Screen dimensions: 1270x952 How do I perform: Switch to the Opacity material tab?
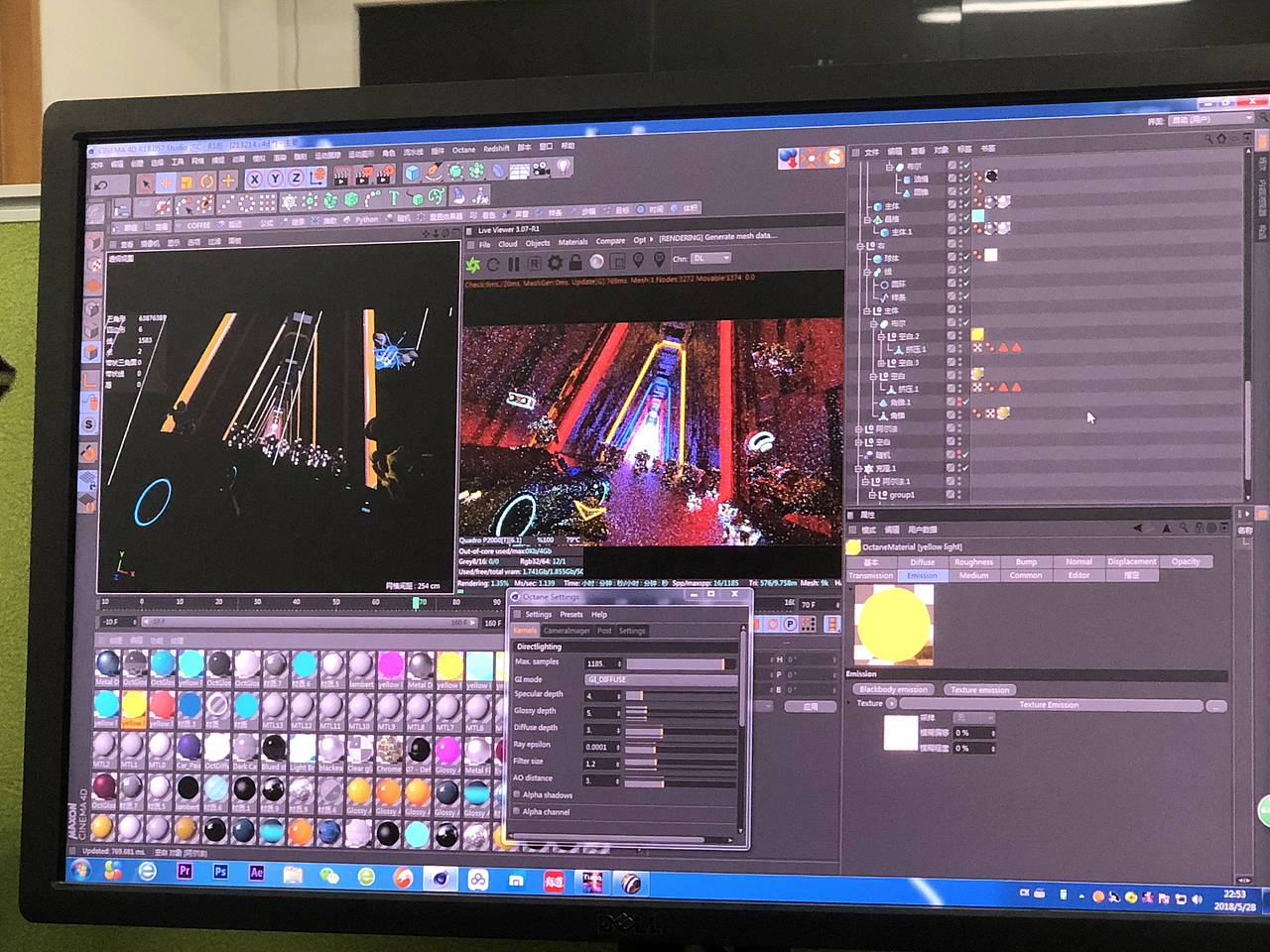[x=1185, y=561]
